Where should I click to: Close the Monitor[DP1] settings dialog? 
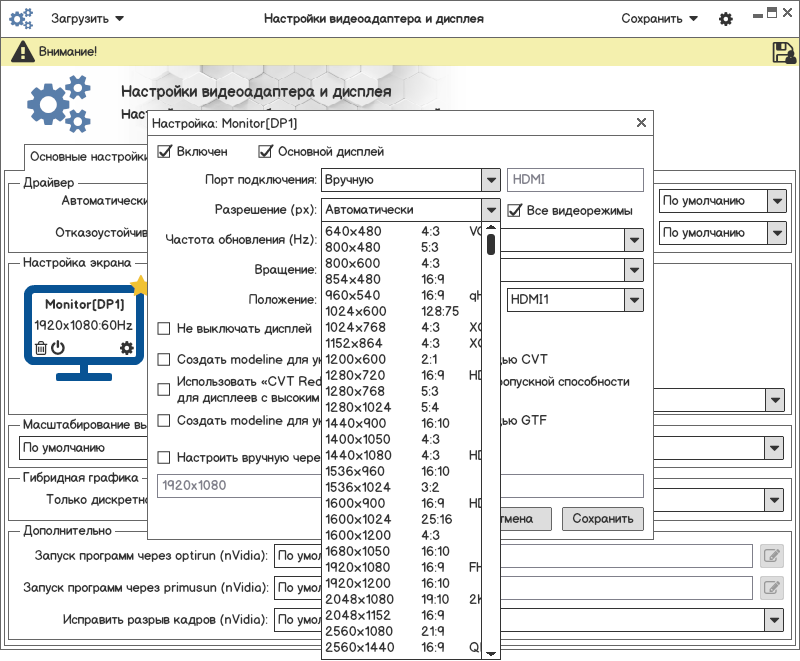coord(641,123)
